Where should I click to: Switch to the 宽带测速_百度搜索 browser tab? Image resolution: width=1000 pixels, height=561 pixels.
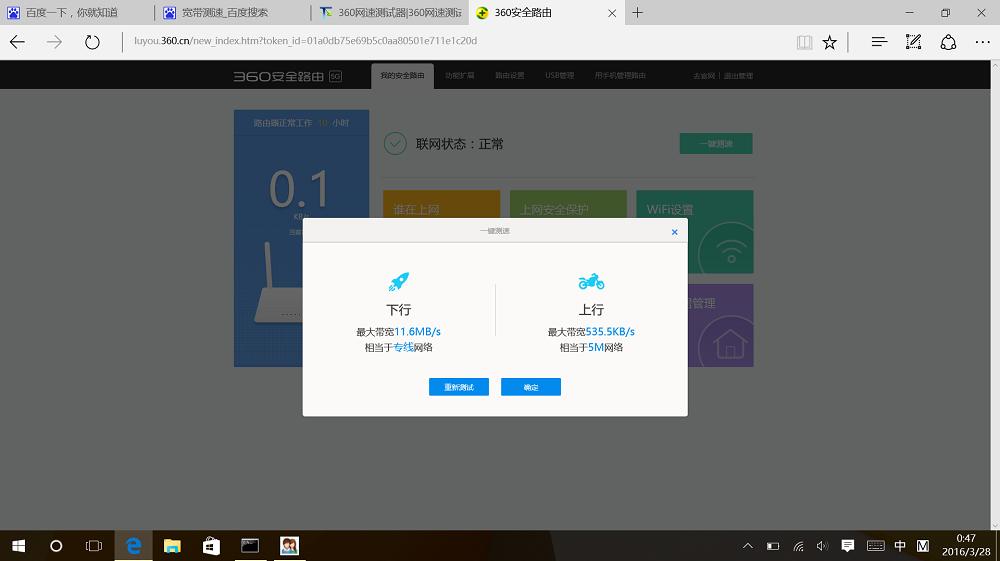[x=233, y=13]
